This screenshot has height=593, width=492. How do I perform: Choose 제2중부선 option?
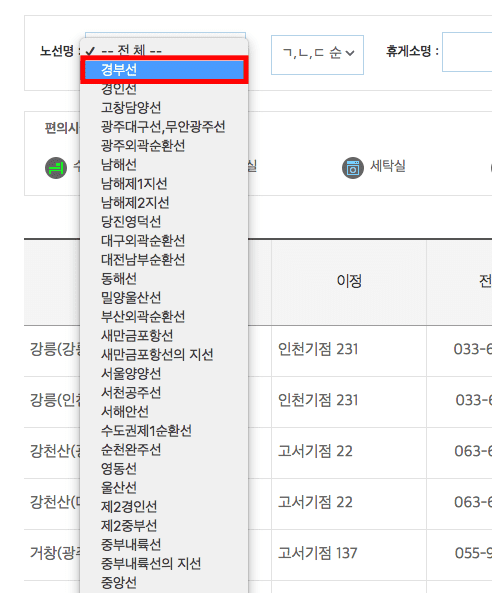click(164, 526)
